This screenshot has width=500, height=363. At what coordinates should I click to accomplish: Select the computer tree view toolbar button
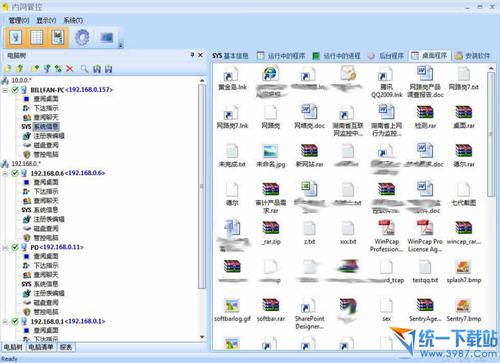[x=16, y=37]
